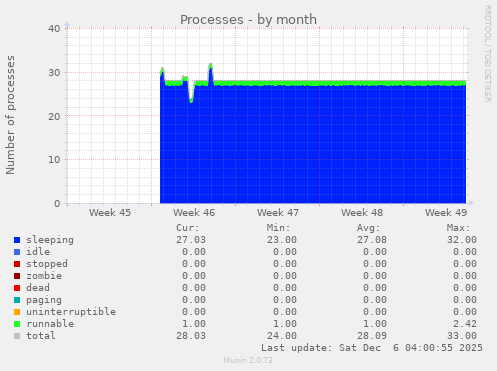The height and width of the screenshot is (371, 497).
Task: Click the 'Min:' column header
Action: [x=278, y=228]
